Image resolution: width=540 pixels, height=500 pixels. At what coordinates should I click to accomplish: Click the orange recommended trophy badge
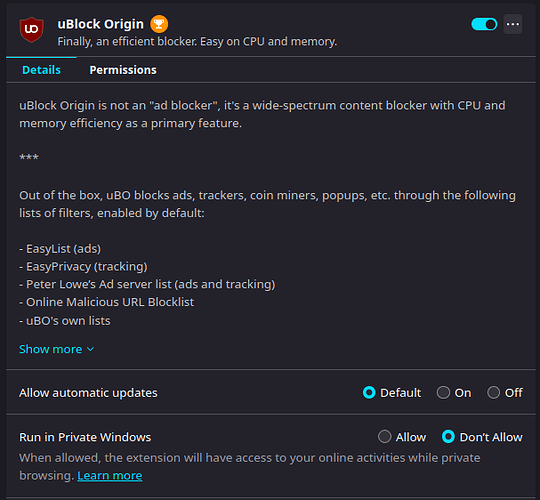159,24
